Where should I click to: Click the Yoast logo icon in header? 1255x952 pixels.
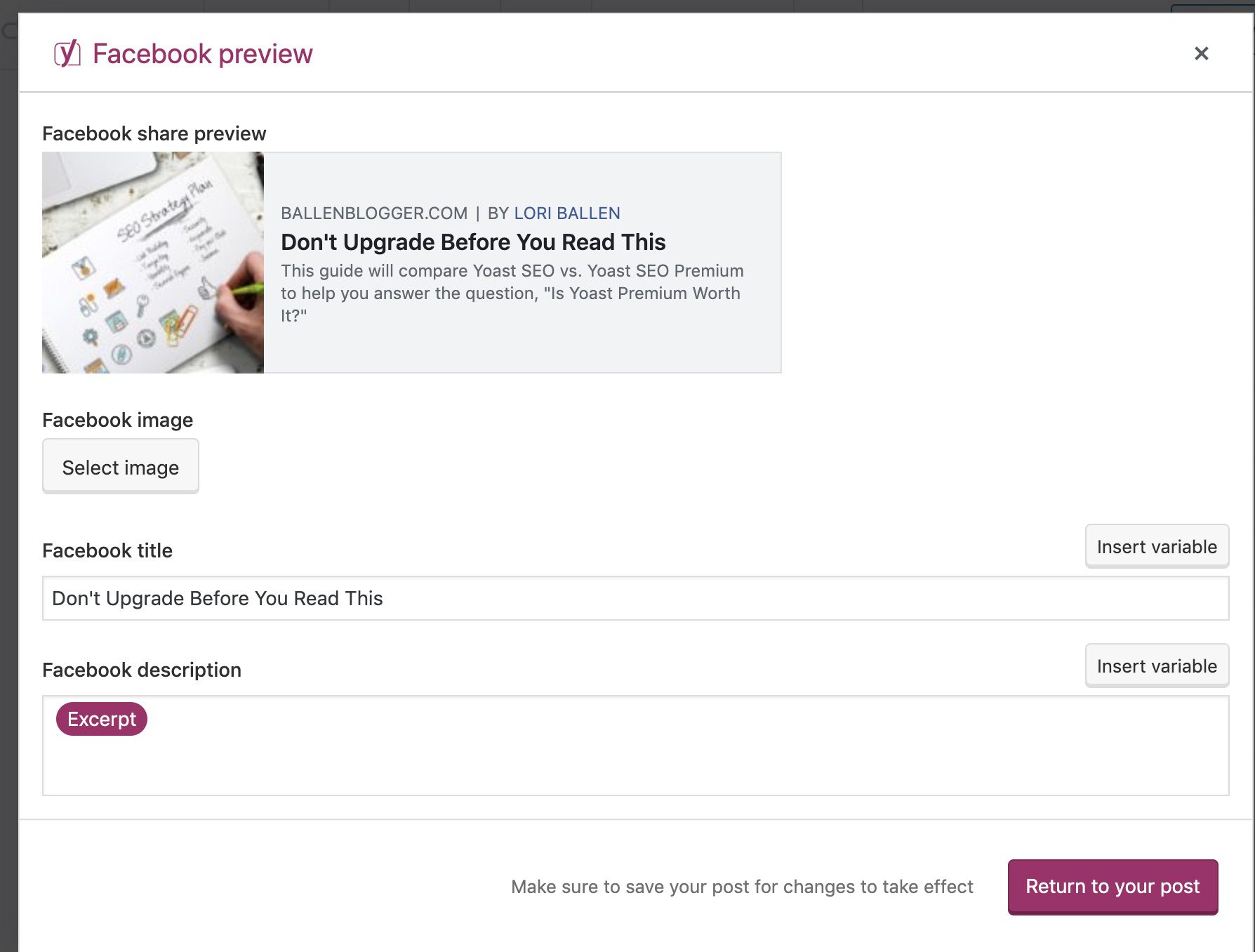click(67, 53)
